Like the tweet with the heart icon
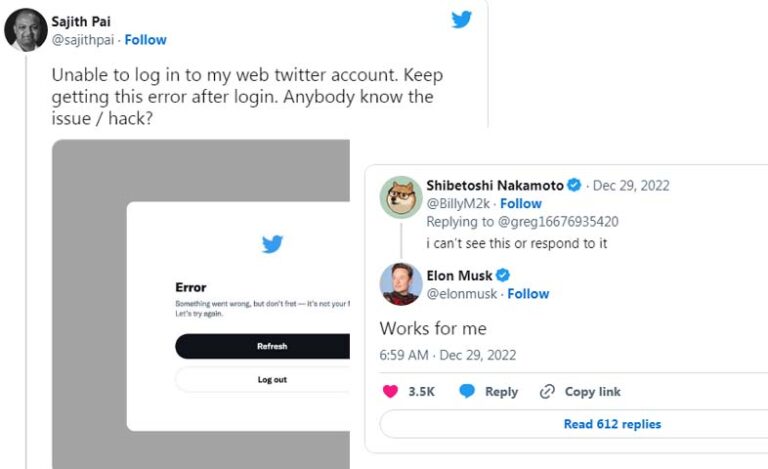This screenshot has height=469, width=768. pyautogui.click(x=390, y=391)
